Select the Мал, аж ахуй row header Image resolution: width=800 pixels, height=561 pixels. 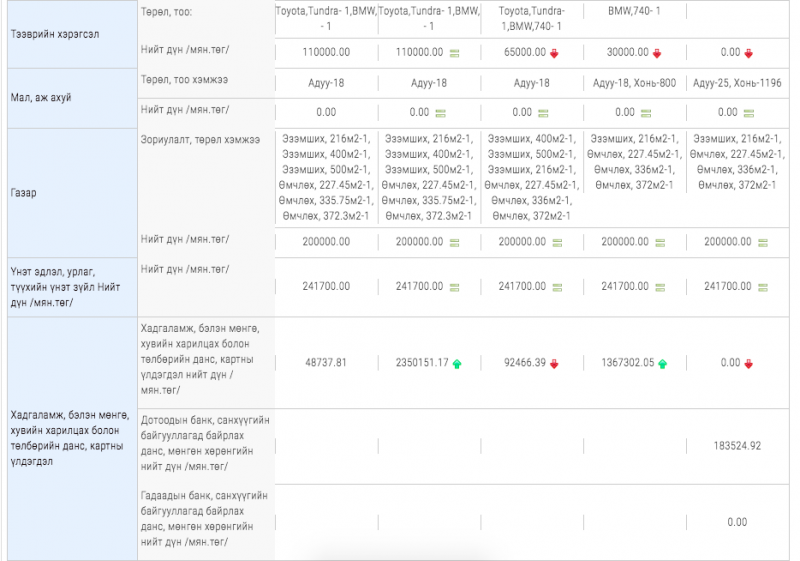point(70,98)
